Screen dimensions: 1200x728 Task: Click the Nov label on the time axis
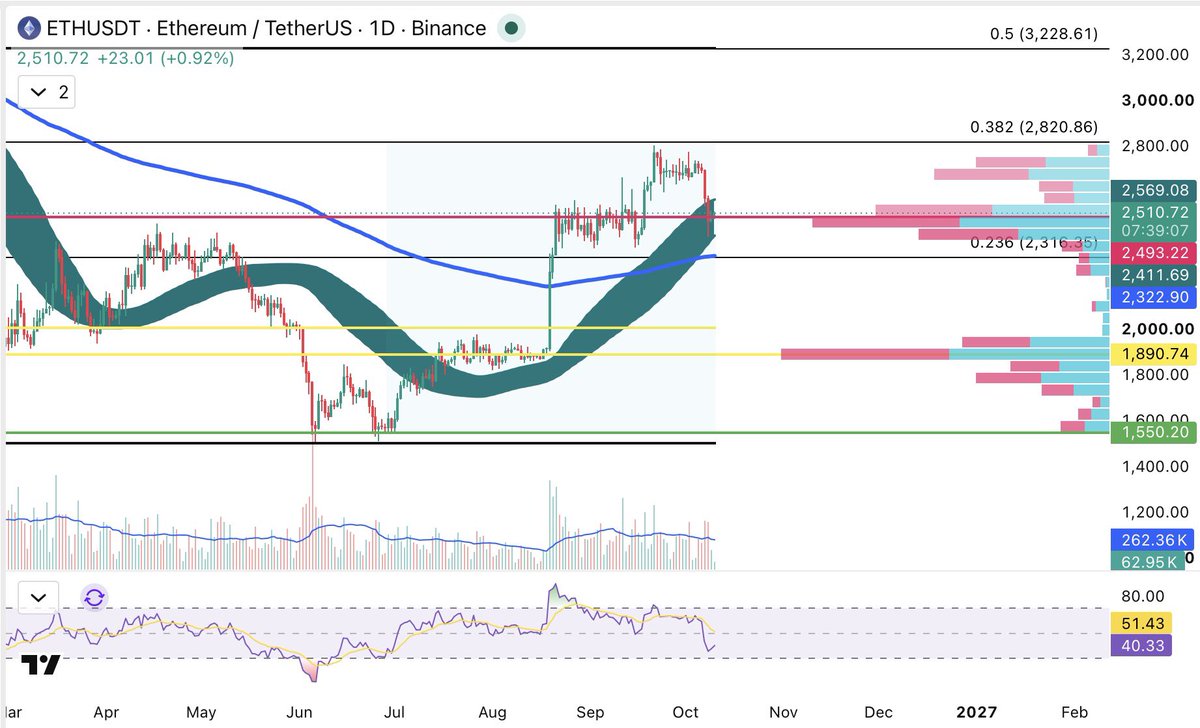(783, 712)
